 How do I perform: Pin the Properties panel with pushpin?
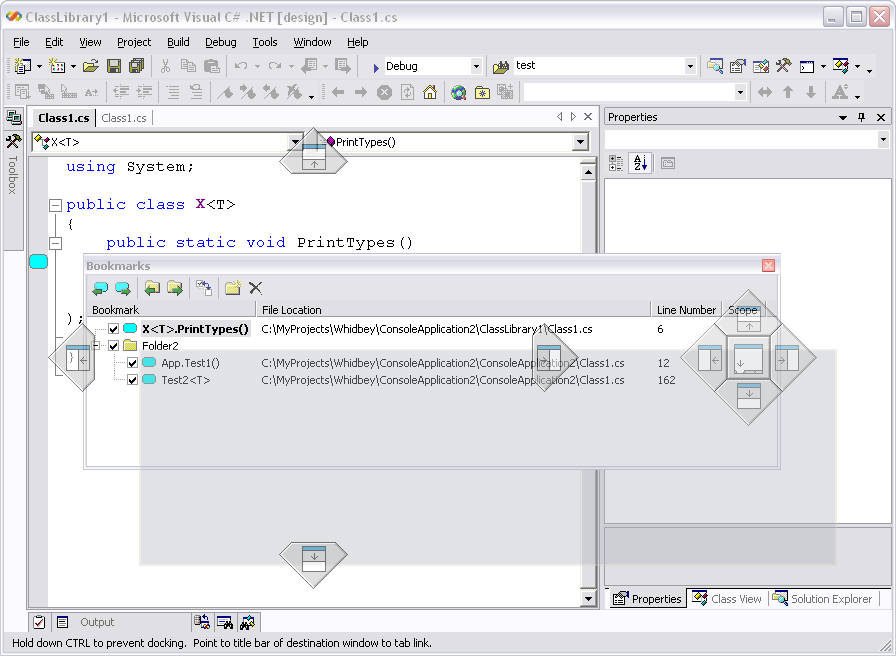pyautogui.click(x=862, y=117)
